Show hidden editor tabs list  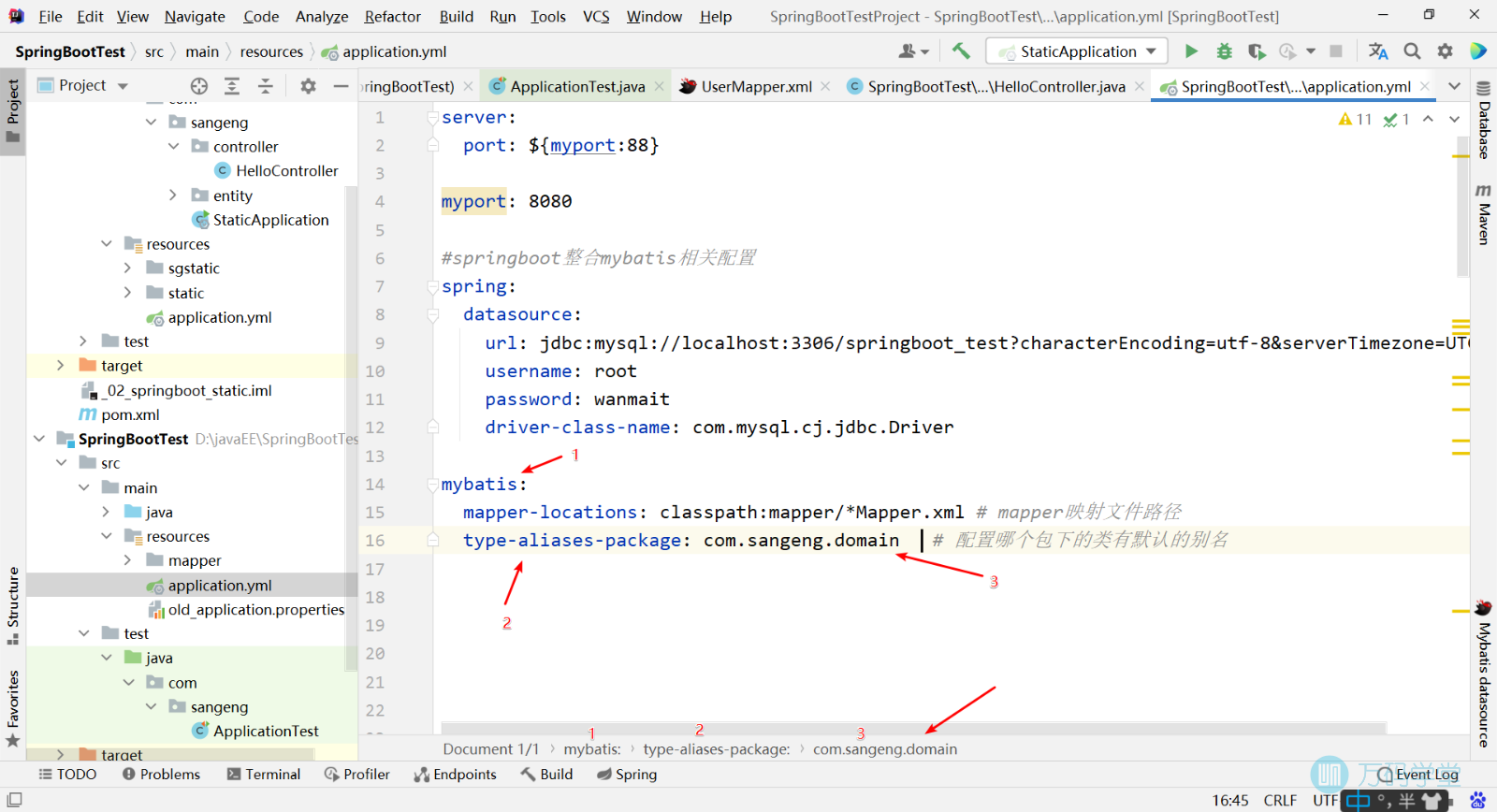click(1454, 86)
